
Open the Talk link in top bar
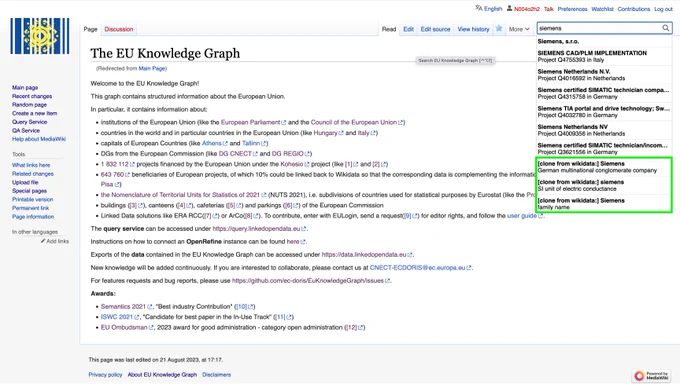[x=549, y=9]
